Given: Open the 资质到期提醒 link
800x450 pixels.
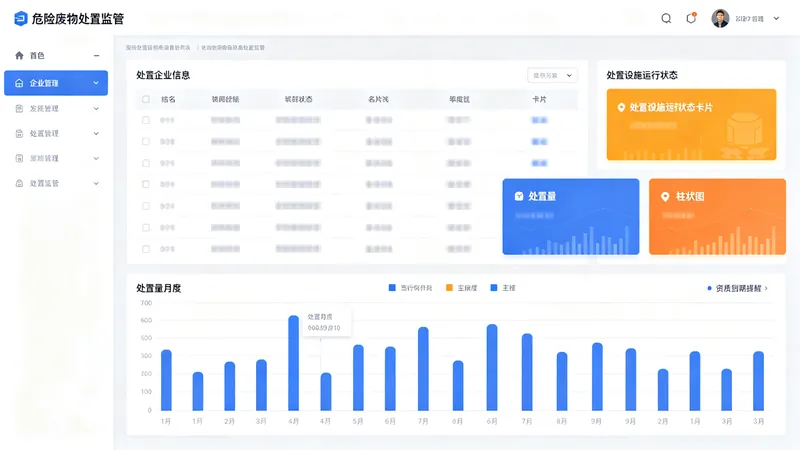Looking at the screenshot, I should tap(738, 288).
